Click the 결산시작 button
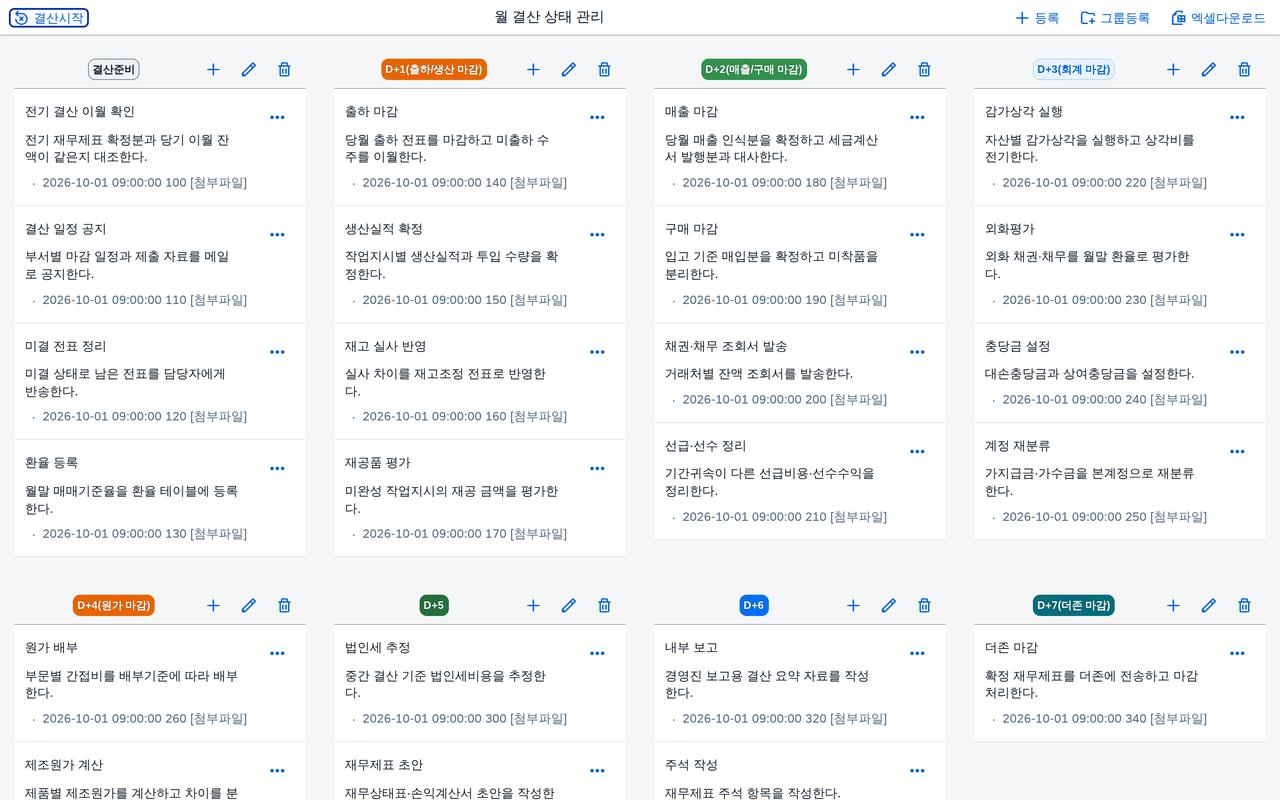1280x800 pixels. (x=49, y=18)
